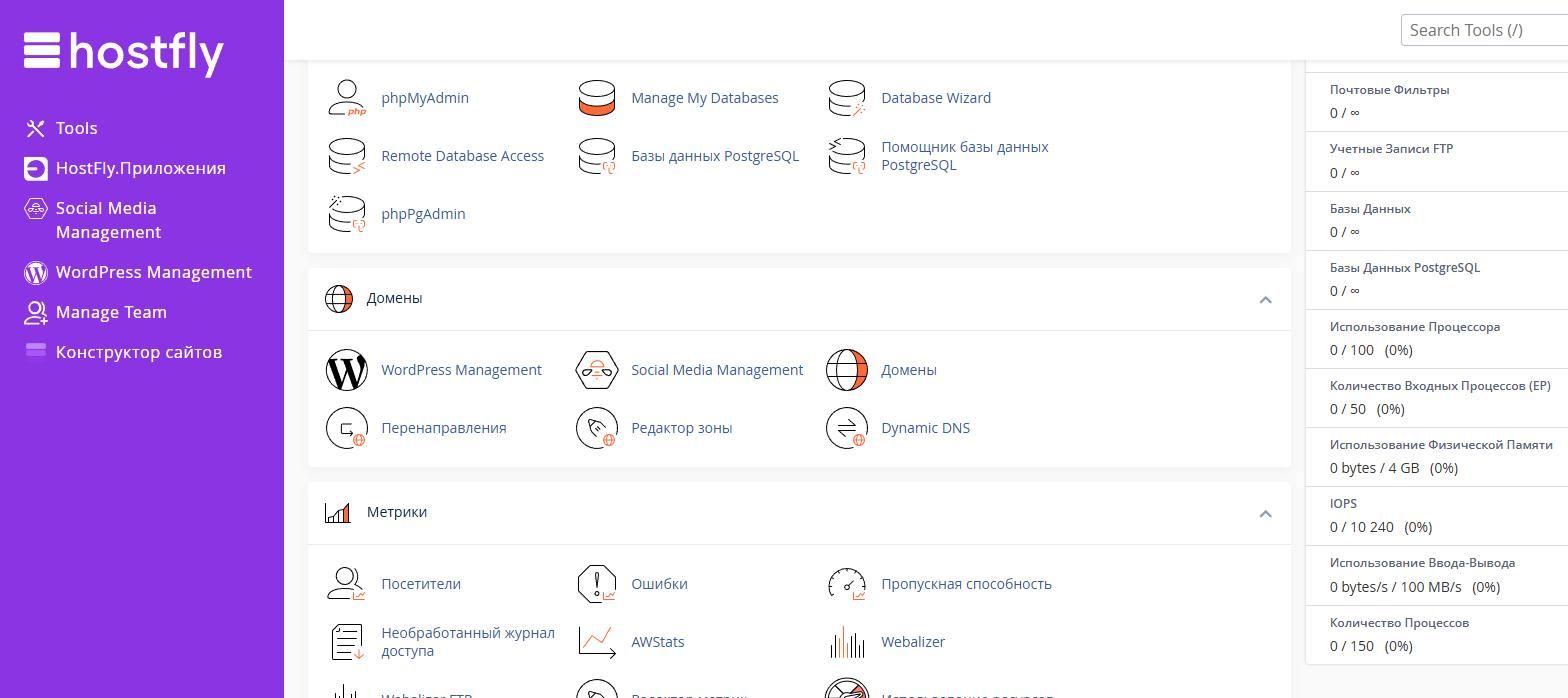The width and height of the screenshot is (1568, 698).
Task: Open the Помощник базы данных PostgreSQL icon
Action: click(847, 156)
